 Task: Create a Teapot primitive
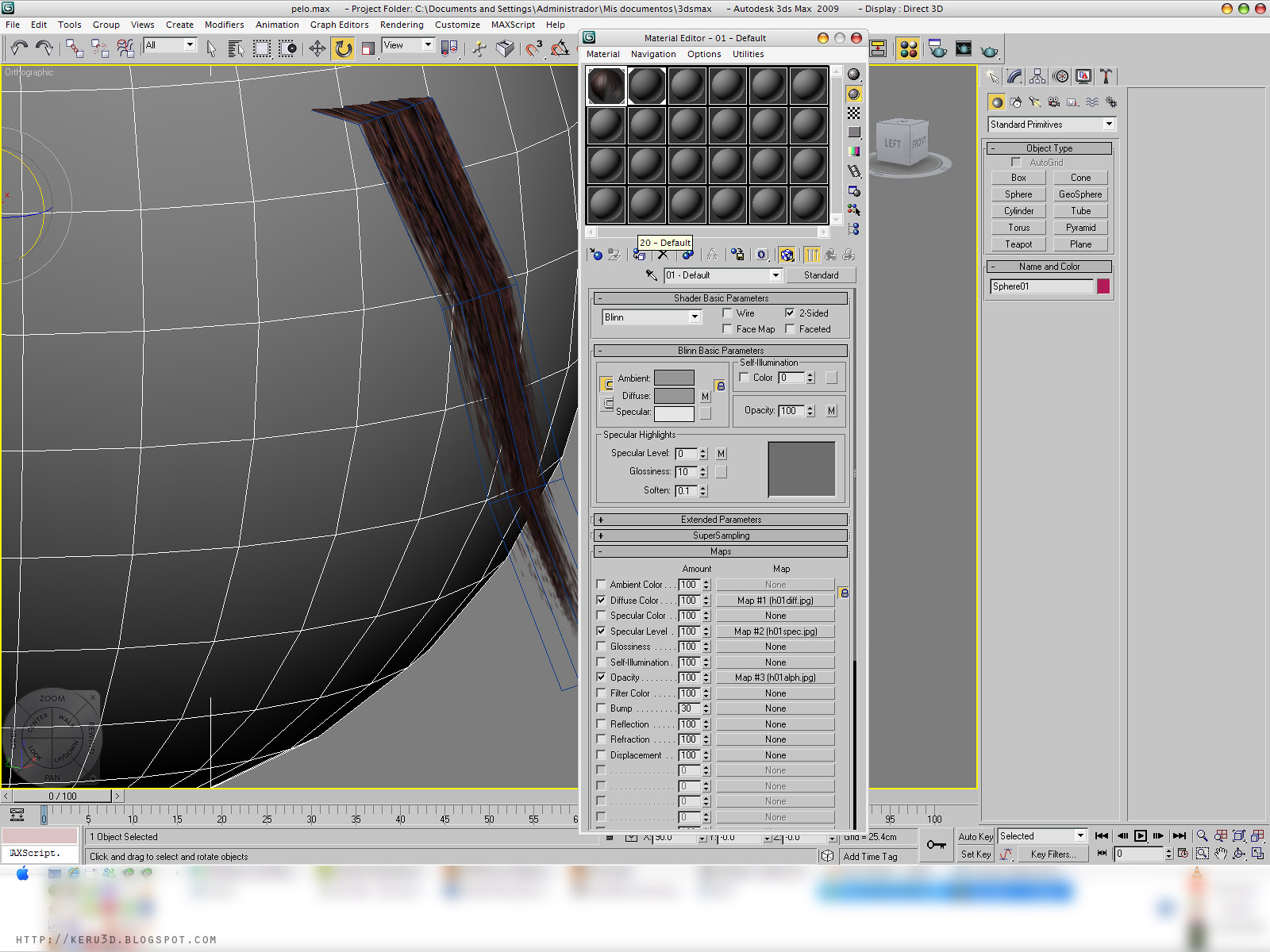click(1018, 244)
